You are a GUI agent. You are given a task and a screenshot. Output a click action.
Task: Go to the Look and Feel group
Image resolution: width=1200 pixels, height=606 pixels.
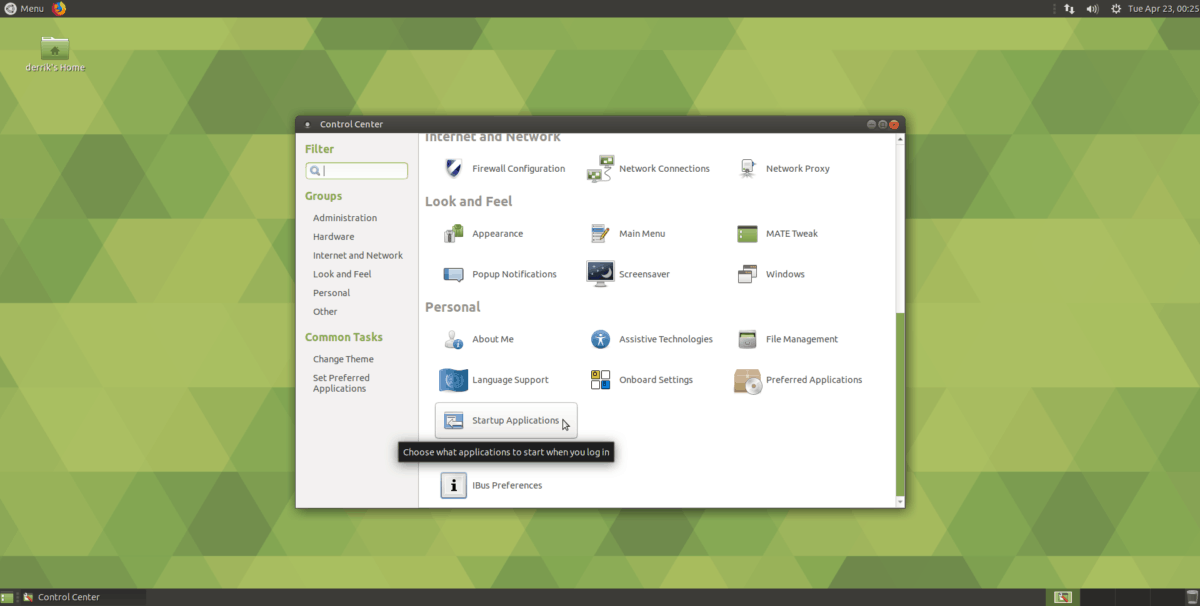coord(342,274)
